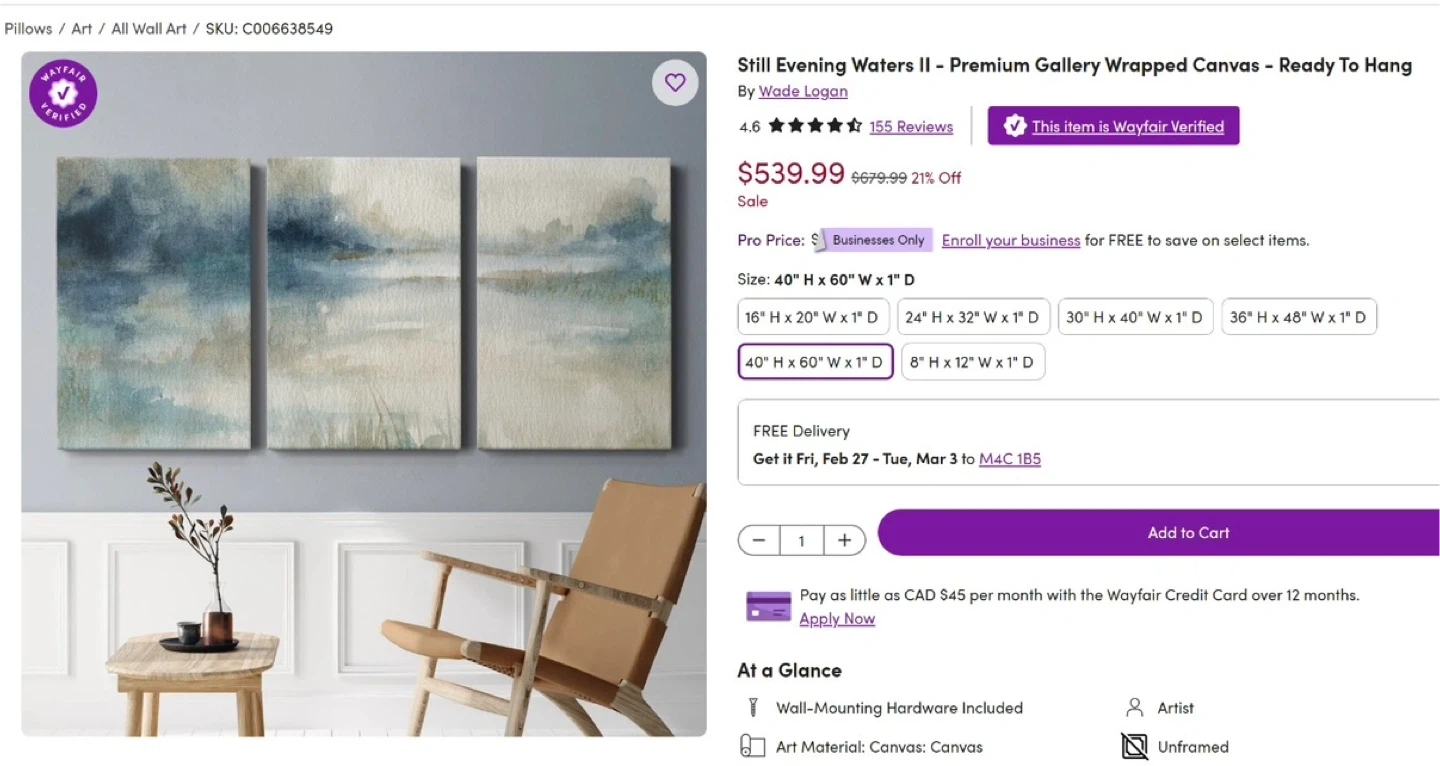1440x766 pixels.
Task: Open the Art breadcrumb link
Action: pyautogui.click(x=82, y=29)
